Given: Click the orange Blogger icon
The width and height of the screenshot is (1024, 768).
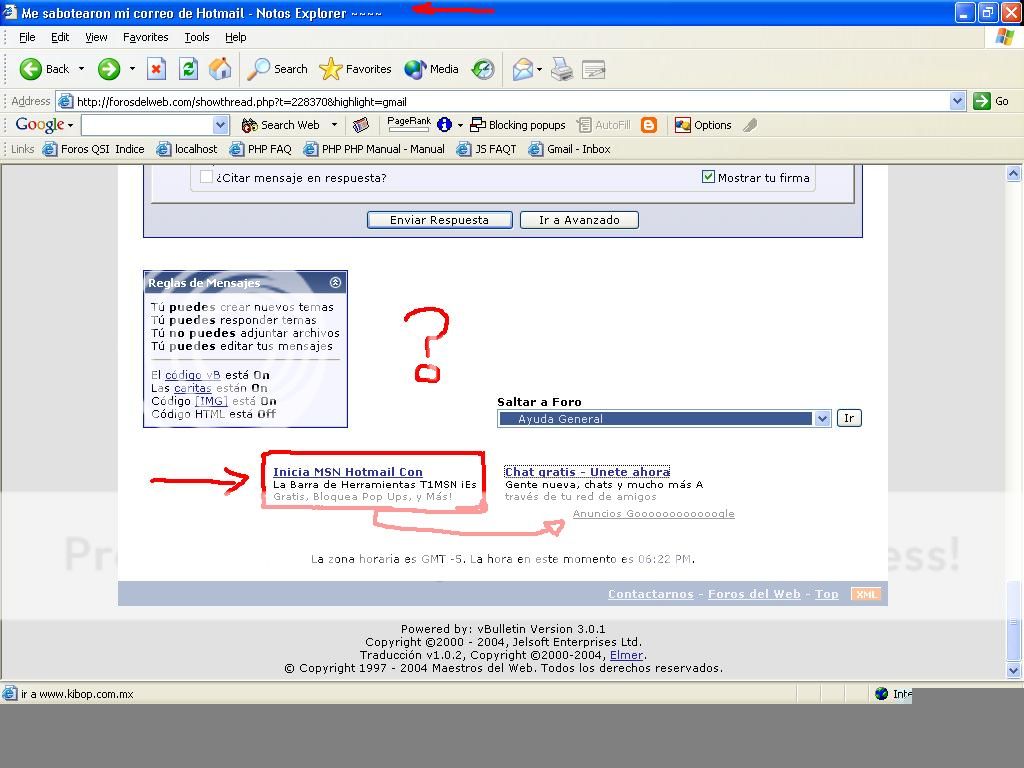Looking at the screenshot, I should tap(649, 125).
